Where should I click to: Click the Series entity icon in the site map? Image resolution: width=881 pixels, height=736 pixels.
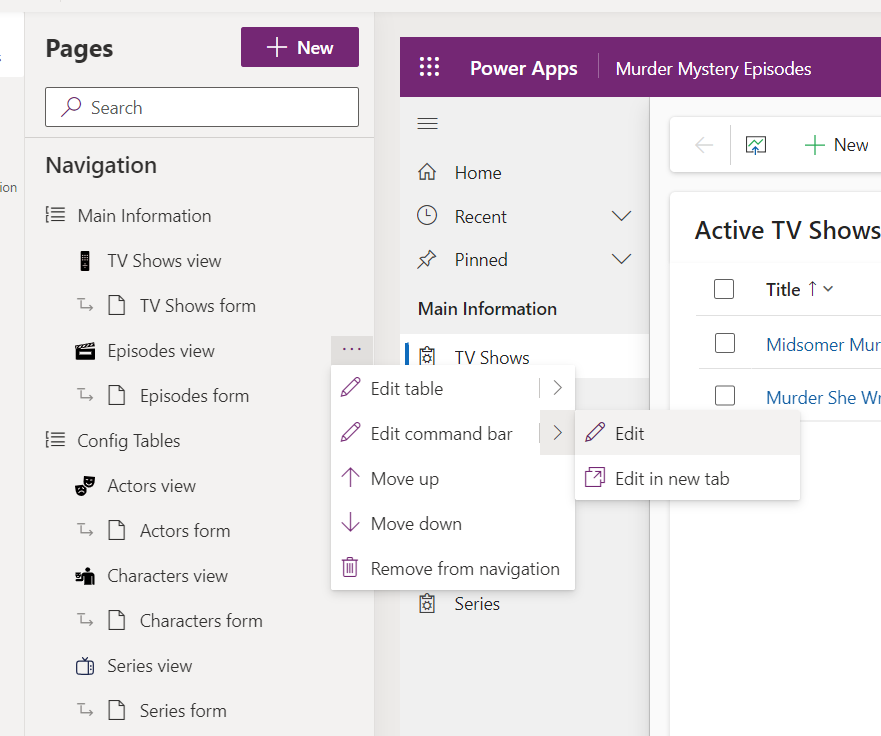427,603
